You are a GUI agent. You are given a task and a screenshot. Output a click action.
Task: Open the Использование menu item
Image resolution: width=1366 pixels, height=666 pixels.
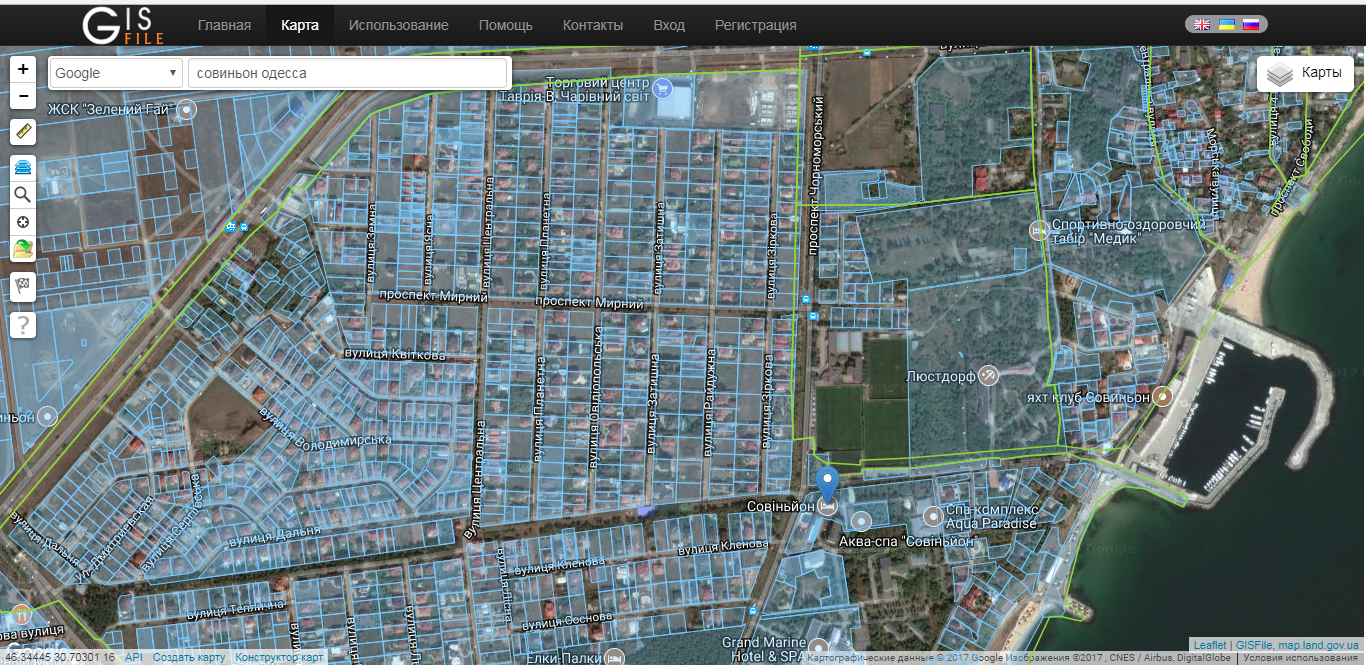pyautogui.click(x=398, y=25)
